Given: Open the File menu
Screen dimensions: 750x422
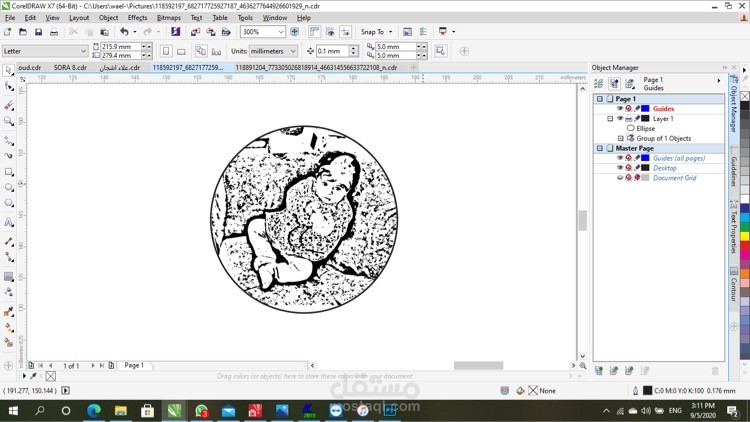Looking at the screenshot, I should tap(10, 18).
